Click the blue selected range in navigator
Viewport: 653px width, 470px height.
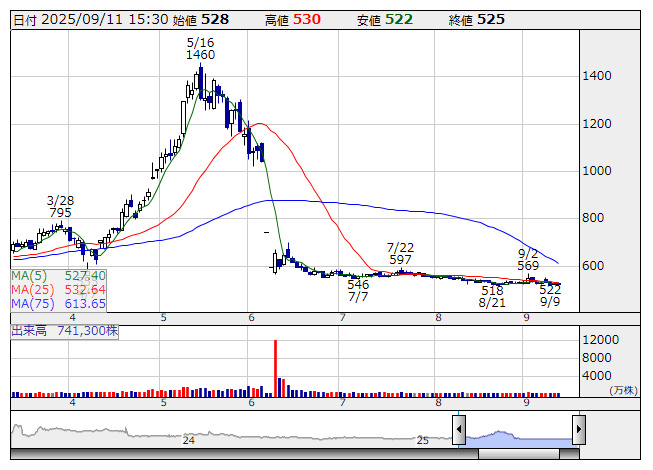pos(518,435)
